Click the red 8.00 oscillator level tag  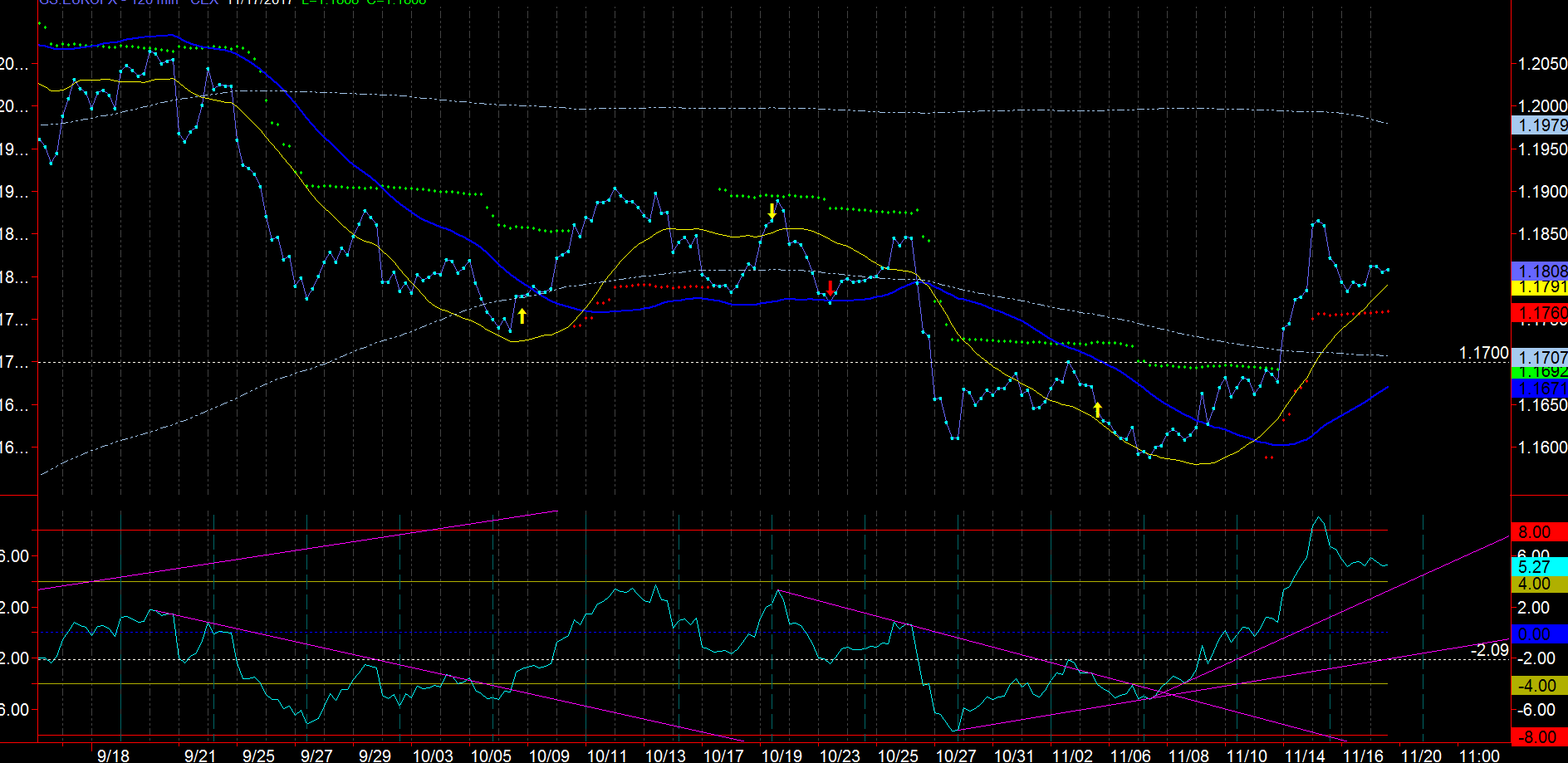(x=1540, y=532)
